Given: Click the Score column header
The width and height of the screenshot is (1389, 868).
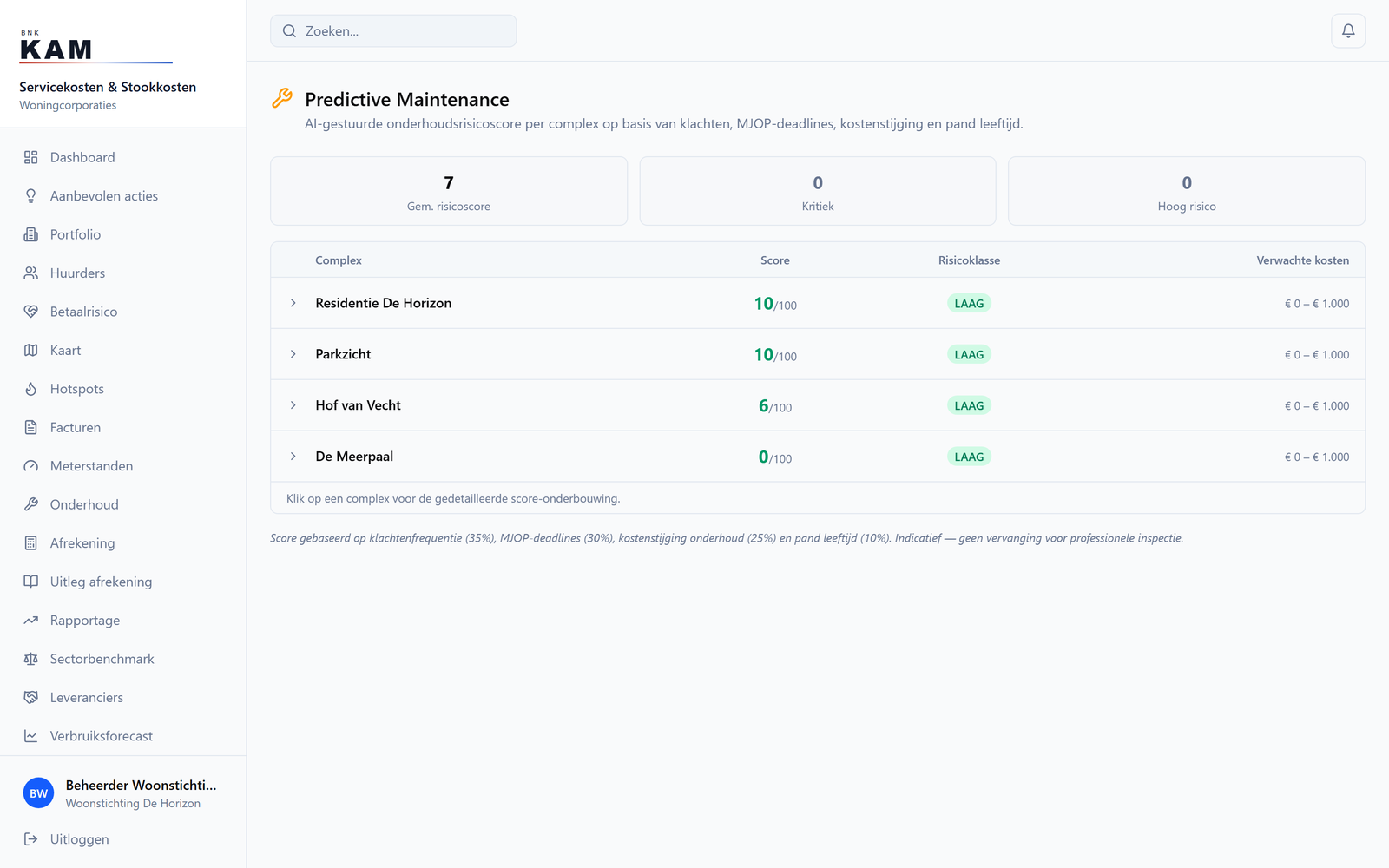Looking at the screenshot, I should tap(775, 260).
